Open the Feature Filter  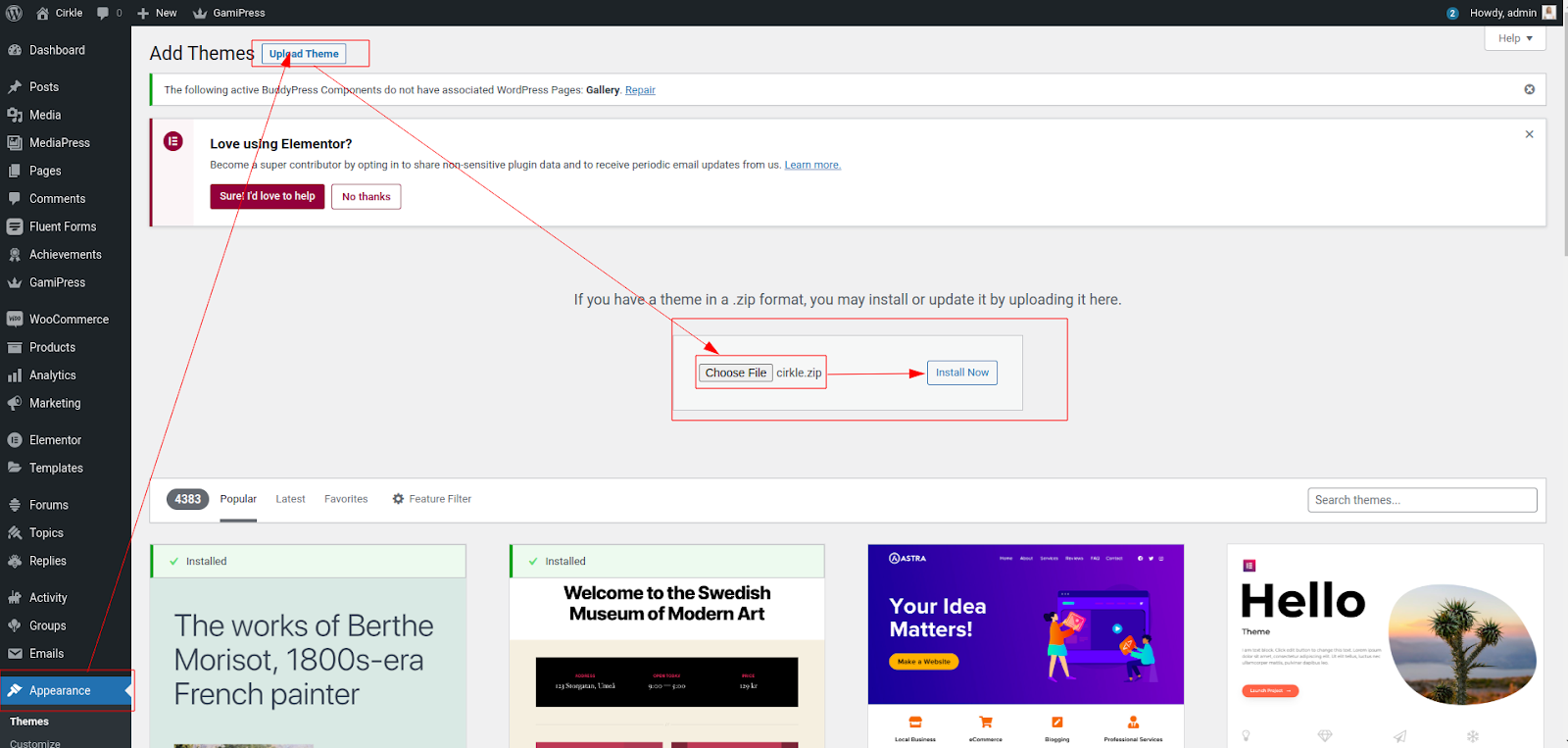pos(432,499)
